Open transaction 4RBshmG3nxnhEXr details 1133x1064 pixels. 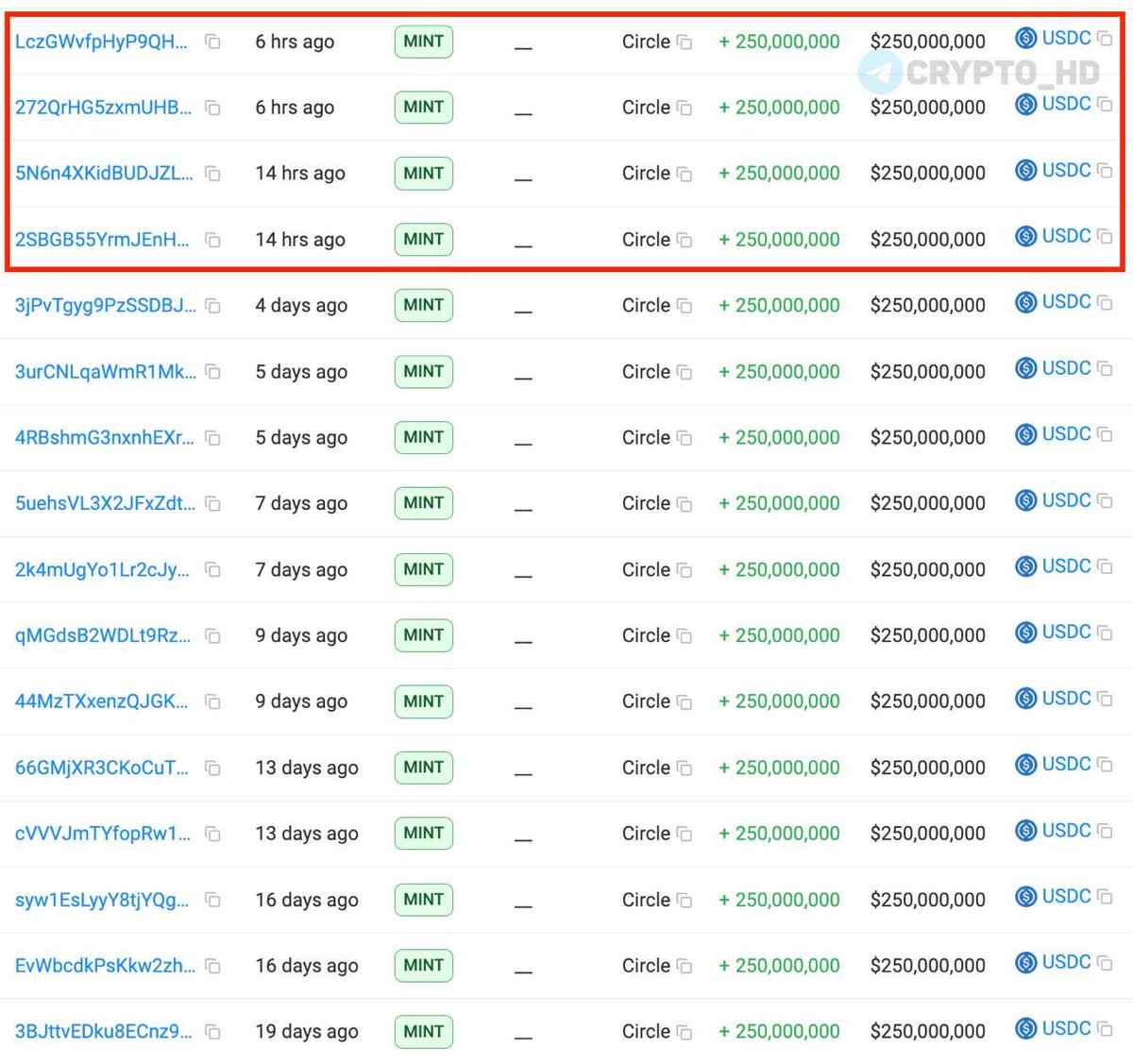[x=105, y=438]
